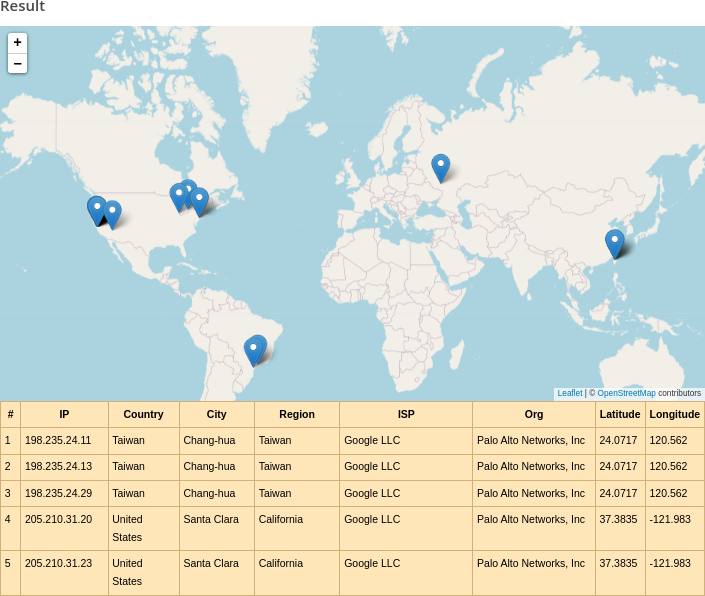Click Santa Clara city in row 5
The height and width of the screenshot is (596, 705).
tap(211, 563)
